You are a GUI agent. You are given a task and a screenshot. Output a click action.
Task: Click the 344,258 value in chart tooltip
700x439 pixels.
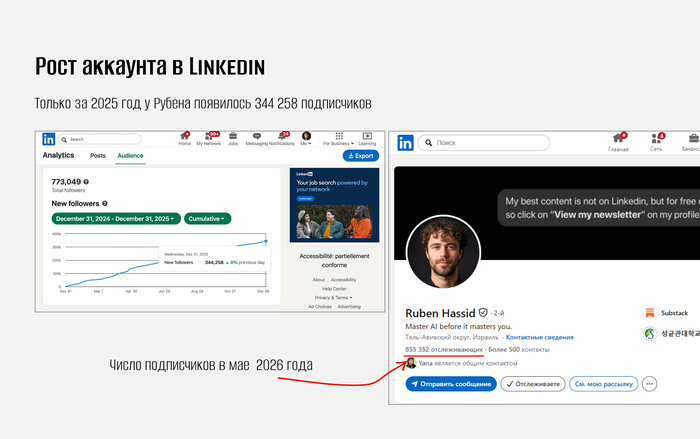coord(214,262)
